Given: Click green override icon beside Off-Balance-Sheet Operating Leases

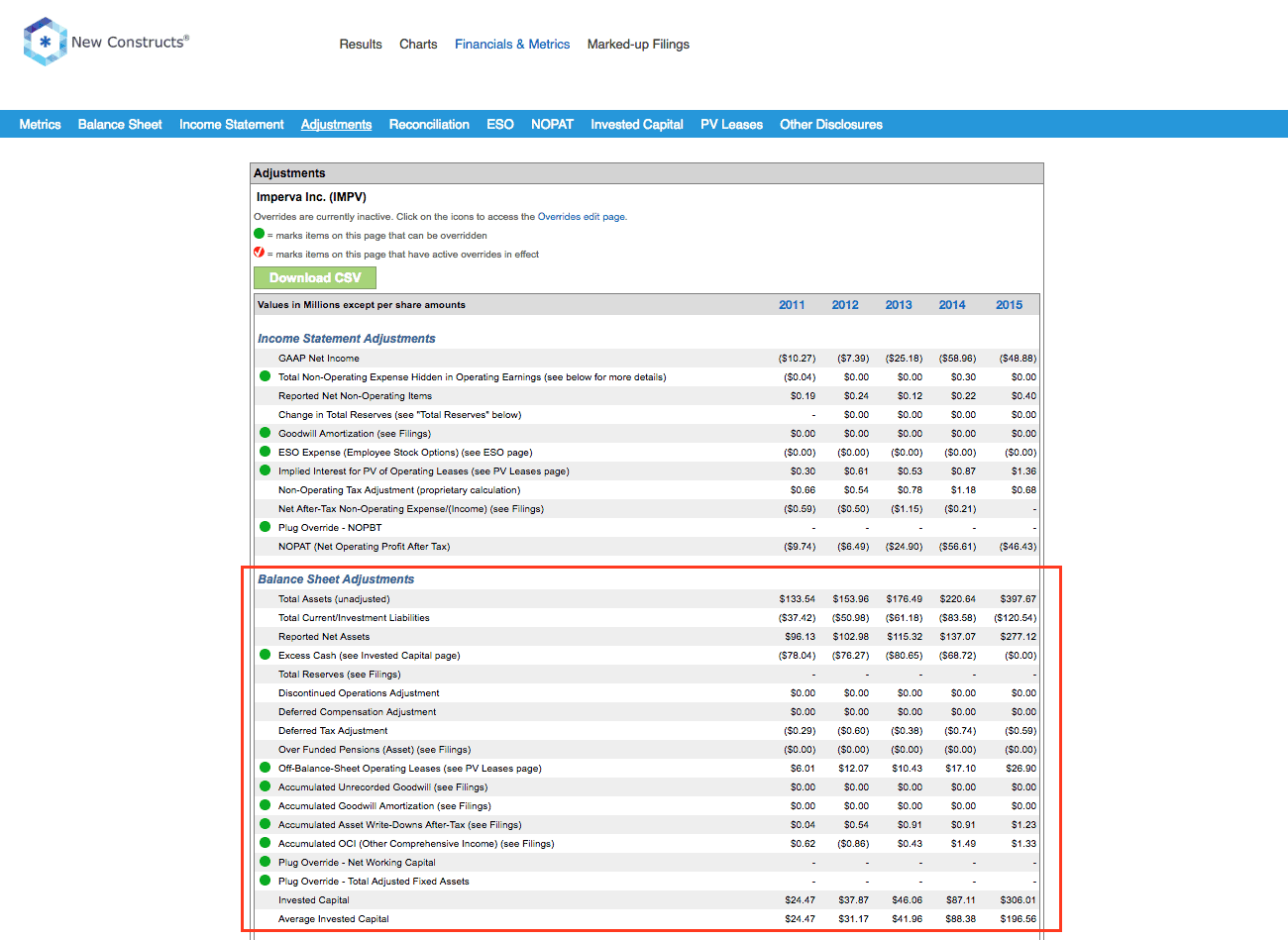Looking at the screenshot, I should (265, 768).
